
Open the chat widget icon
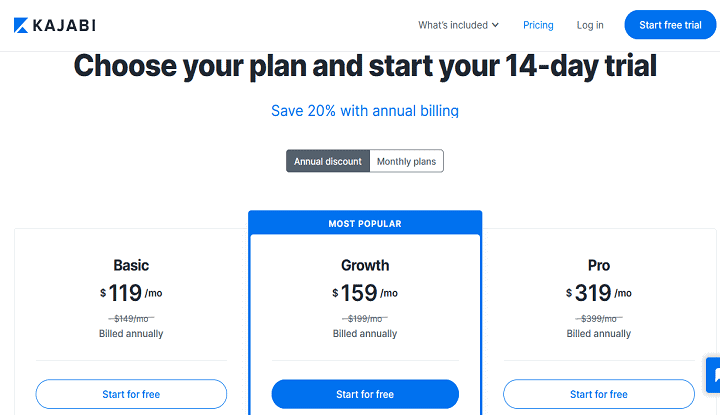714,375
